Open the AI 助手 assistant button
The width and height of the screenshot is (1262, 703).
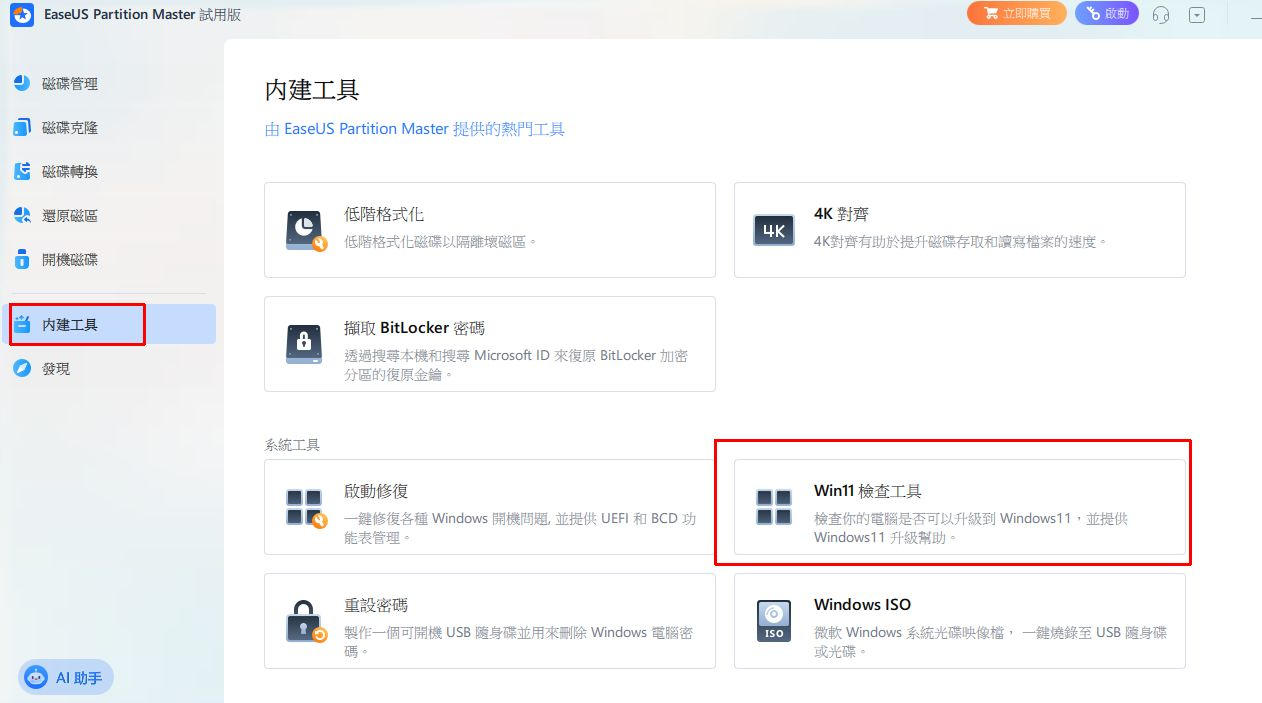coord(66,678)
